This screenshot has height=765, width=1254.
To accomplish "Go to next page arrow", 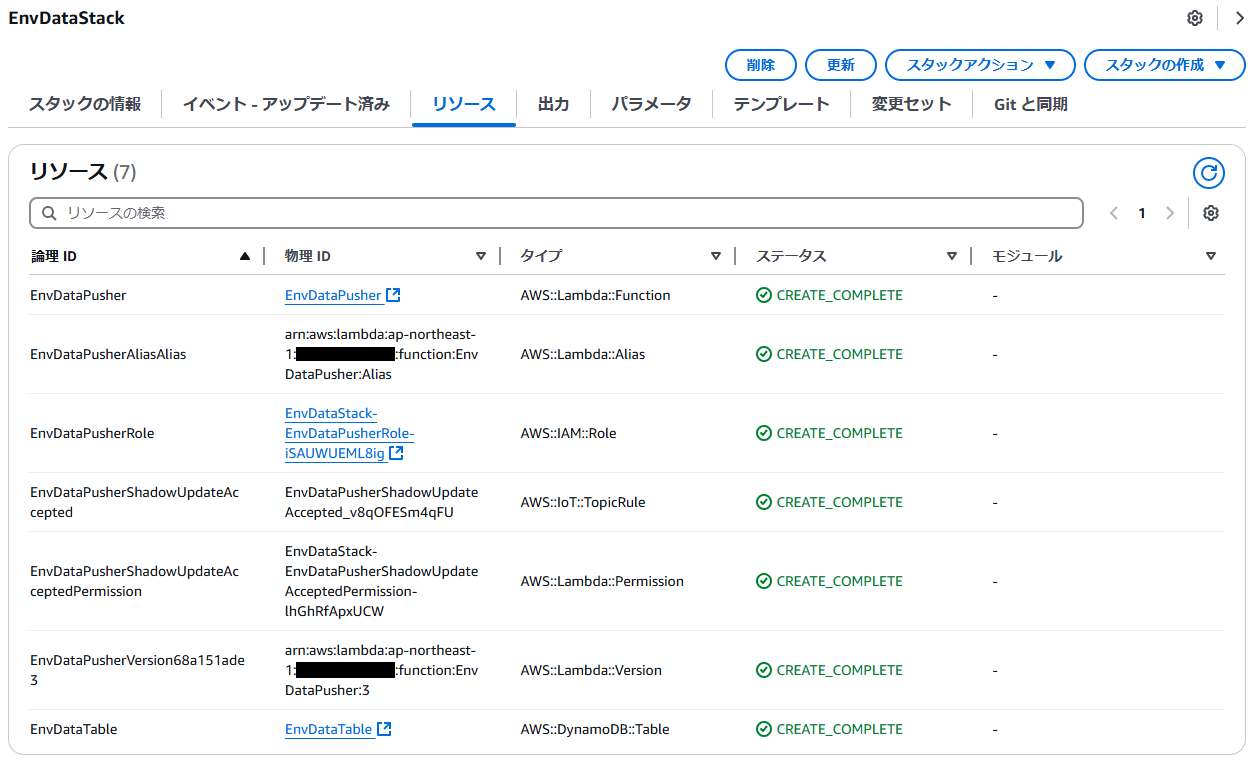I will [1170, 213].
